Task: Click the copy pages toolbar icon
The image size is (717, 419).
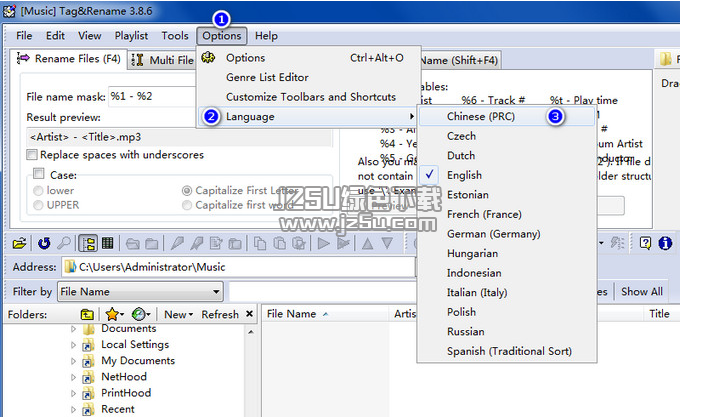Action: 260,243
